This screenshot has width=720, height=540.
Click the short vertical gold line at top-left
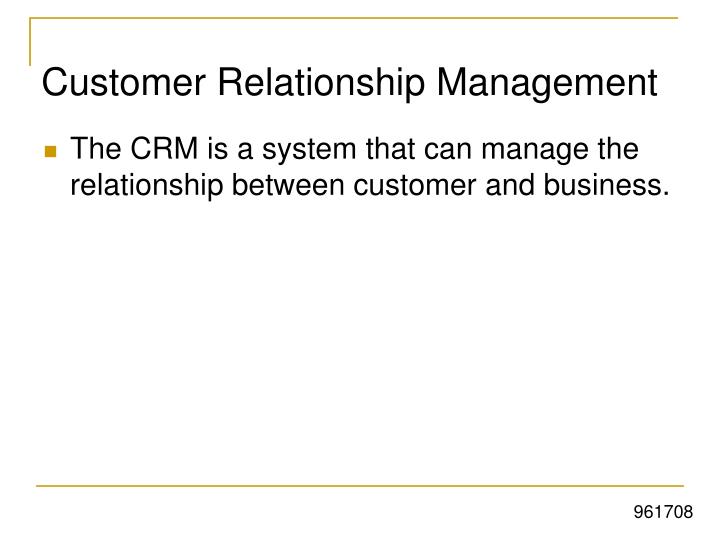tap(30, 41)
